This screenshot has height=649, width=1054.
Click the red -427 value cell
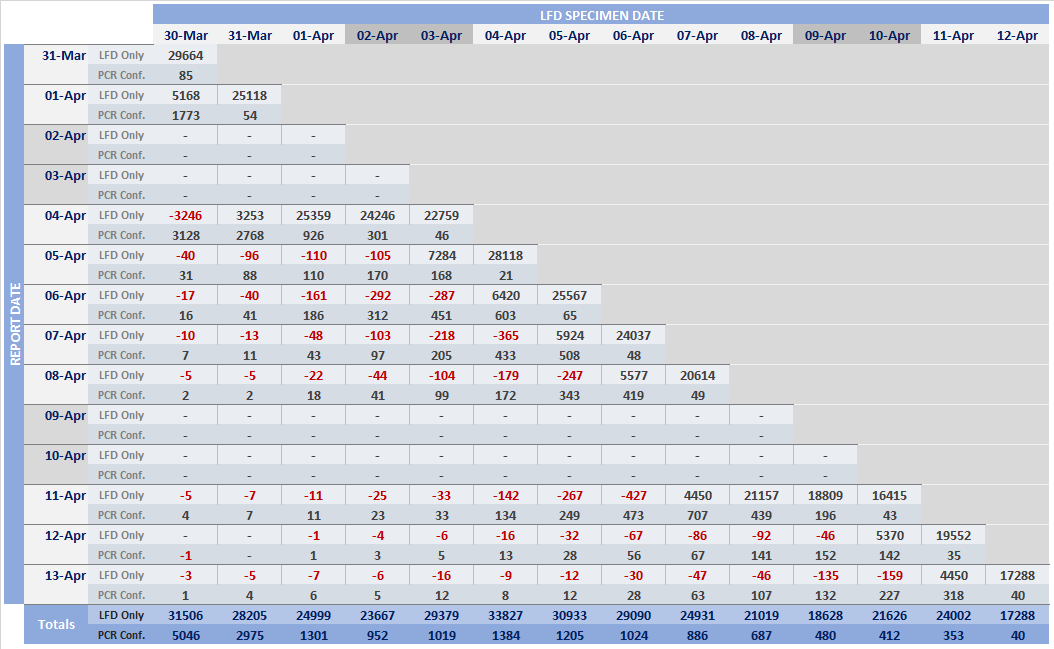[x=633, y=495]
